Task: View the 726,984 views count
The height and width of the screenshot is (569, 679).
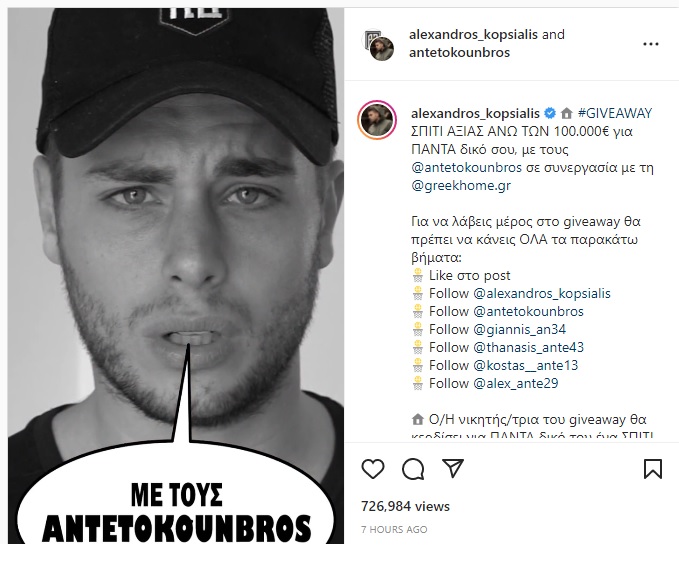Action: [405, 506]
